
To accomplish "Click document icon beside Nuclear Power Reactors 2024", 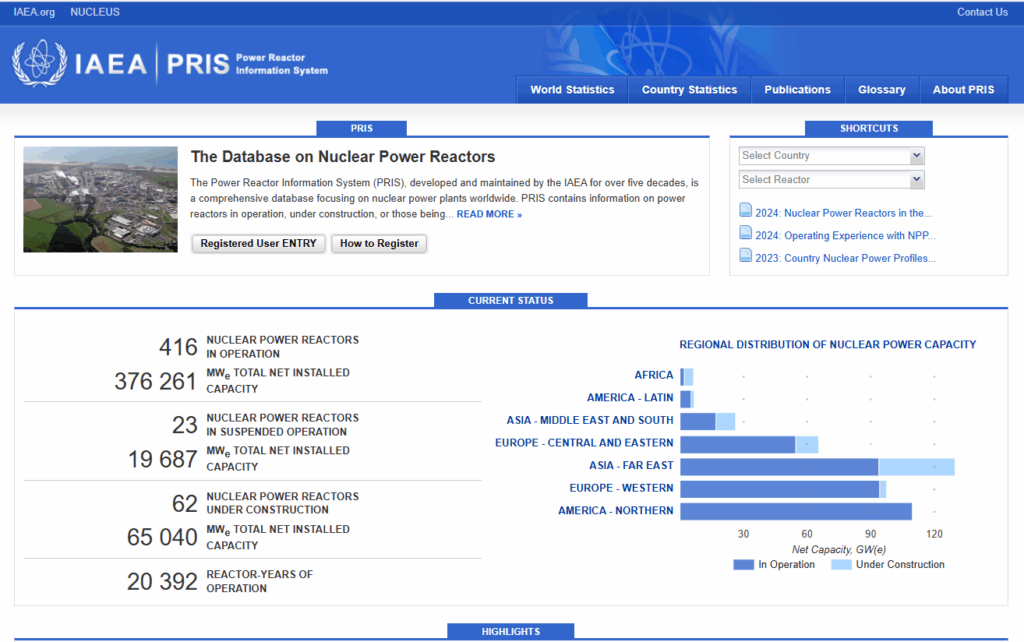I will tap(745, 210).
